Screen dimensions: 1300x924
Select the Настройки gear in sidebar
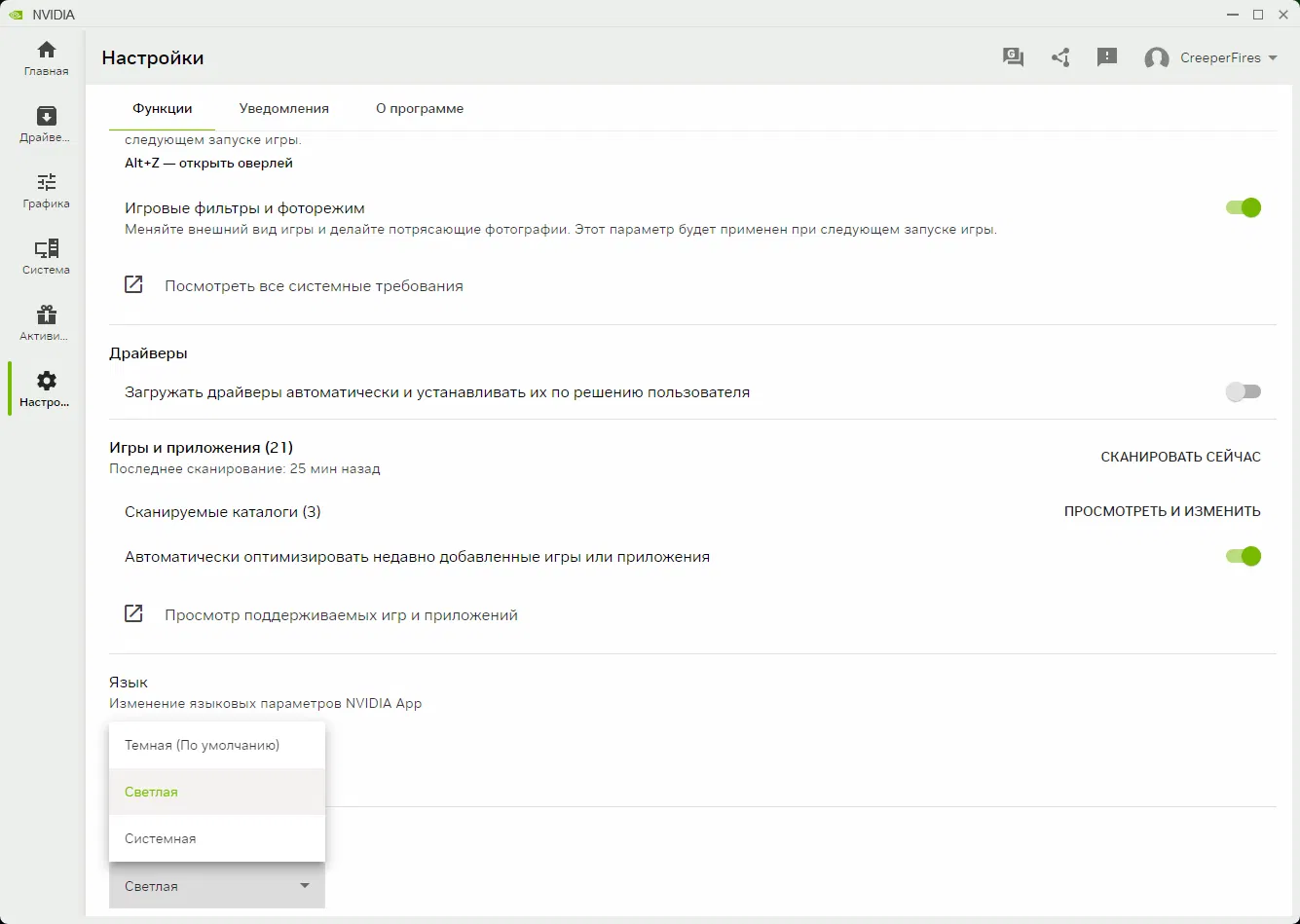click(x=47, y=389)
